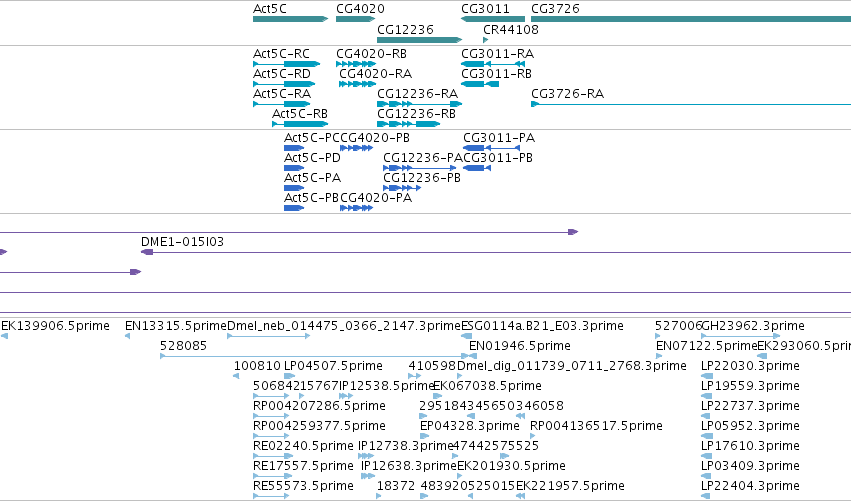This screenshot has height=501, width=851.
Task: Select the CR44108 gene feature
Action: click(x=486, y=40)
